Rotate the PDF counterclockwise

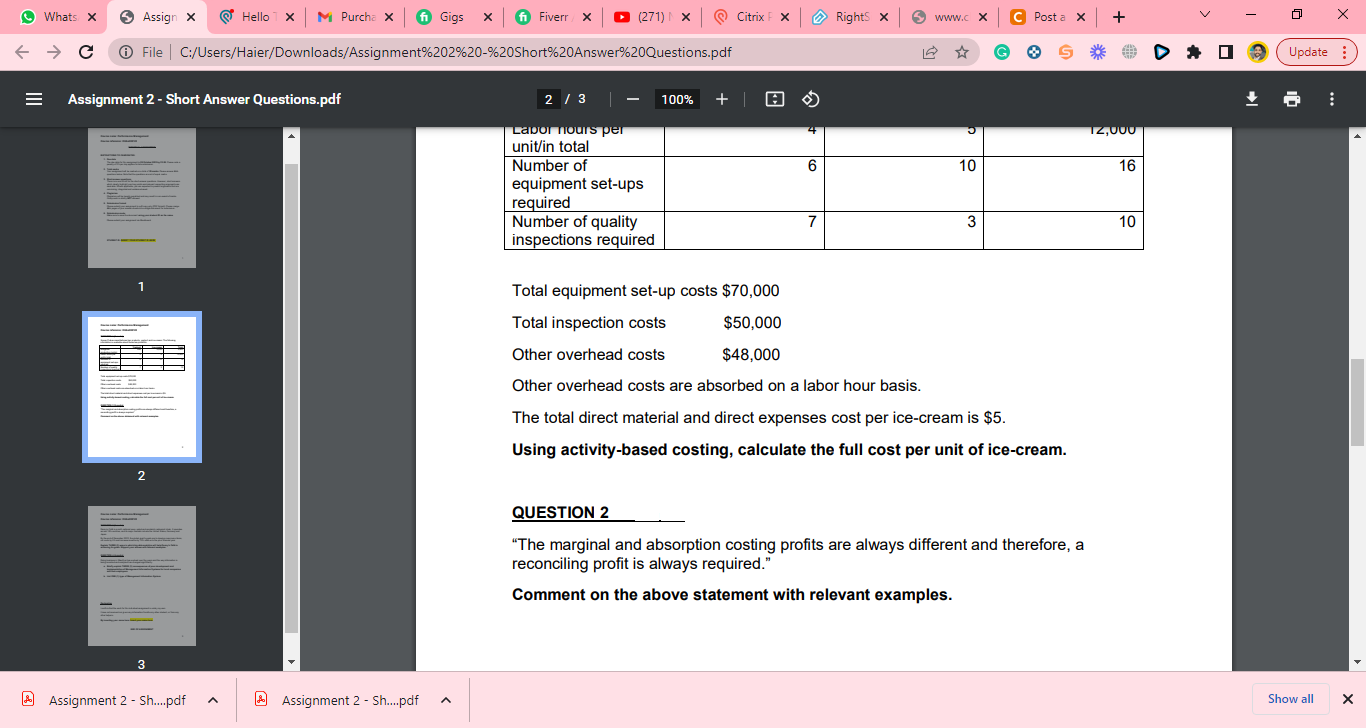point(810,99)
